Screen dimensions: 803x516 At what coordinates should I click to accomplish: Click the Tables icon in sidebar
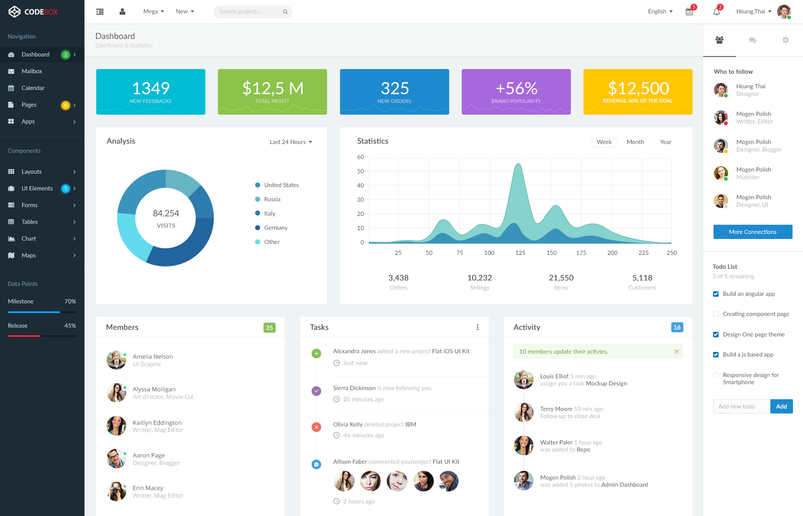(x=11, y=222)
